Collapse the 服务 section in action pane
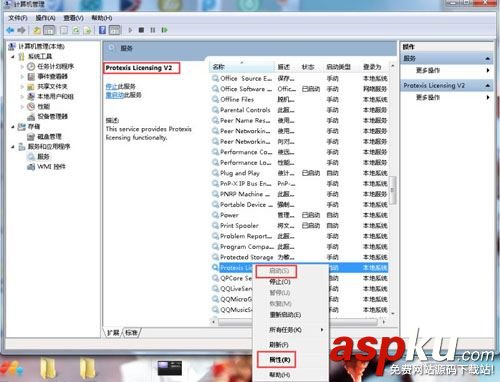 point(488,59)
